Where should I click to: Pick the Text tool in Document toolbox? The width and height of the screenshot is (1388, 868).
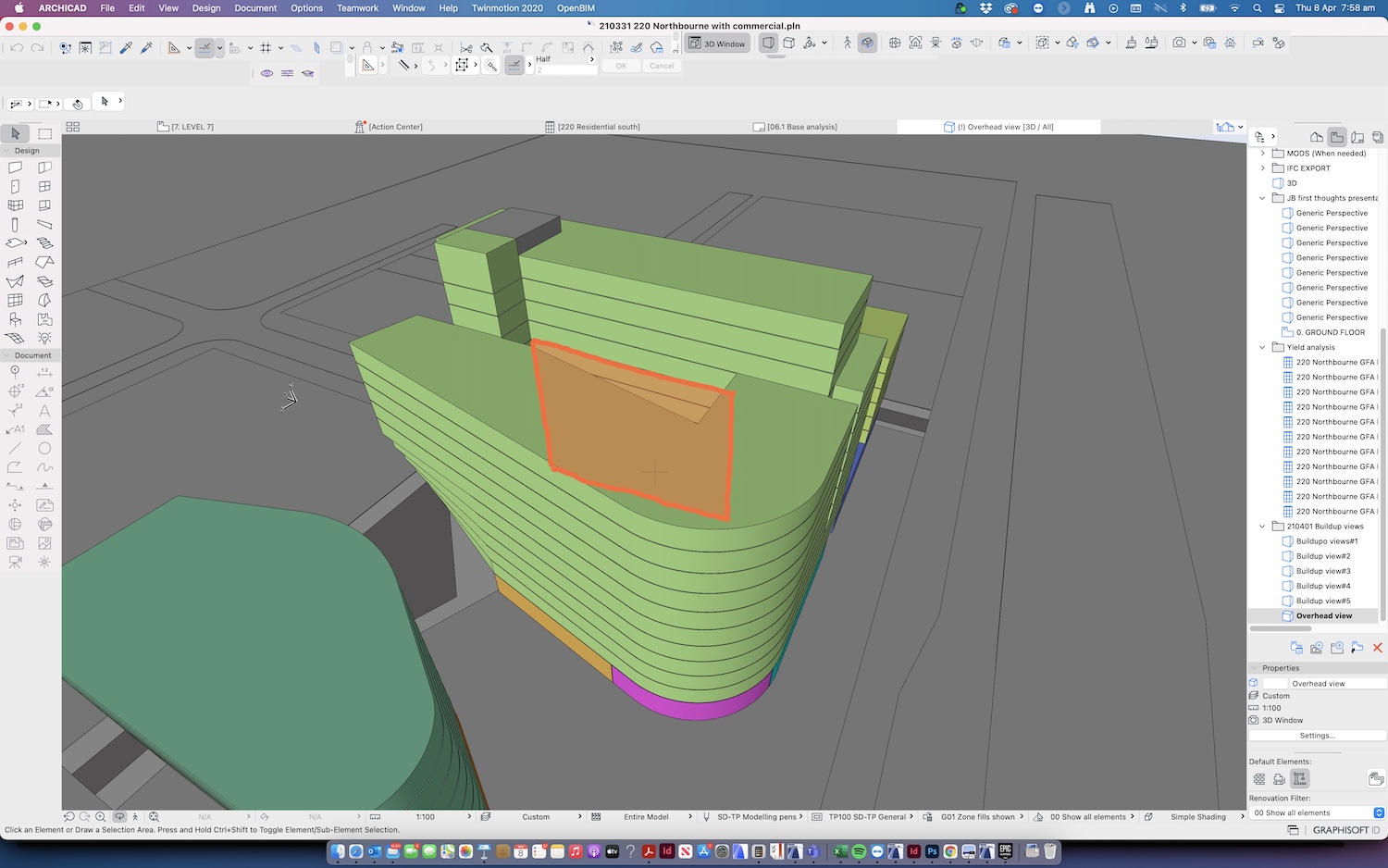point(44,411)
